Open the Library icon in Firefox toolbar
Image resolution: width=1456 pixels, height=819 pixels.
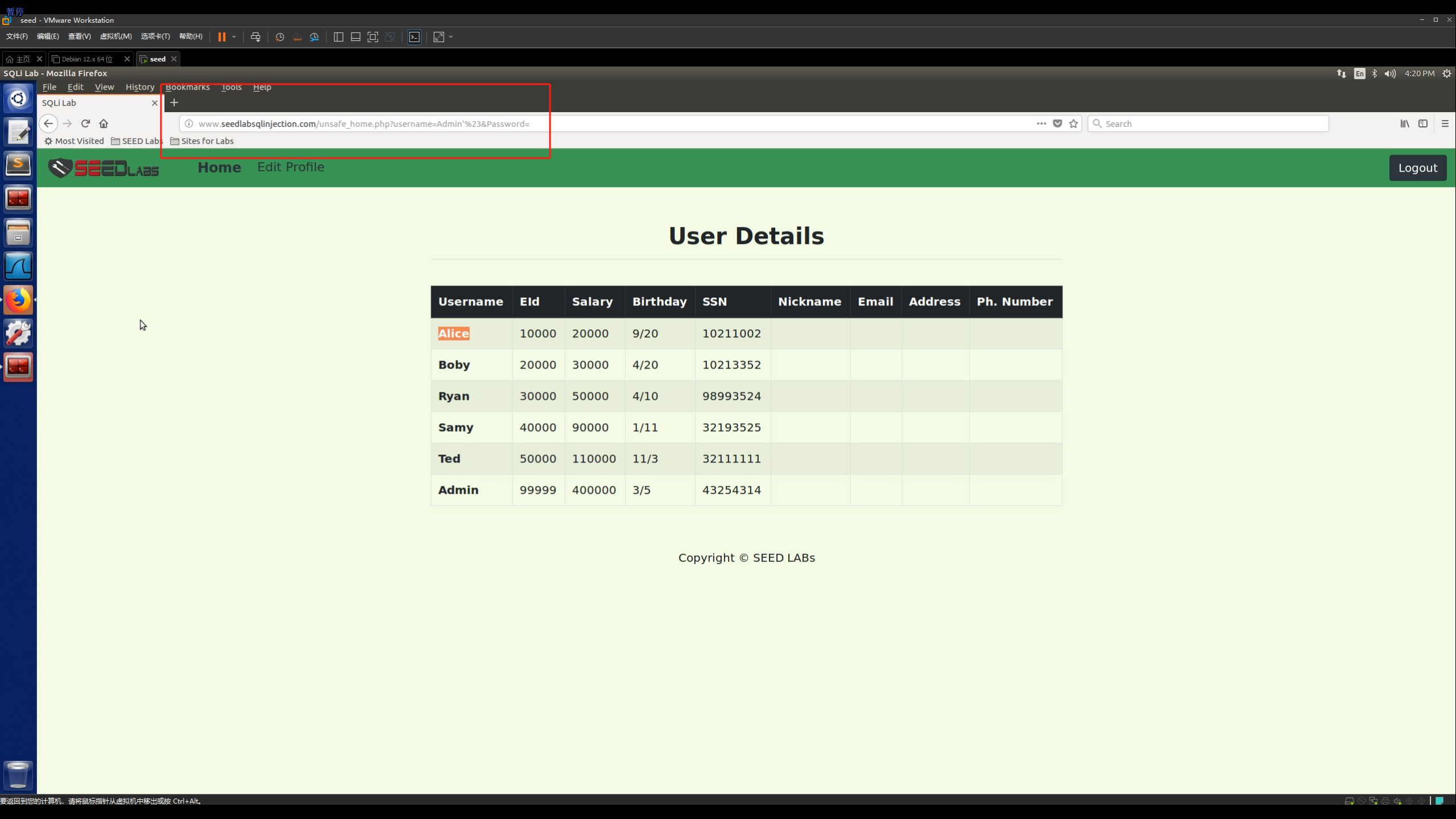(1405, 123)
